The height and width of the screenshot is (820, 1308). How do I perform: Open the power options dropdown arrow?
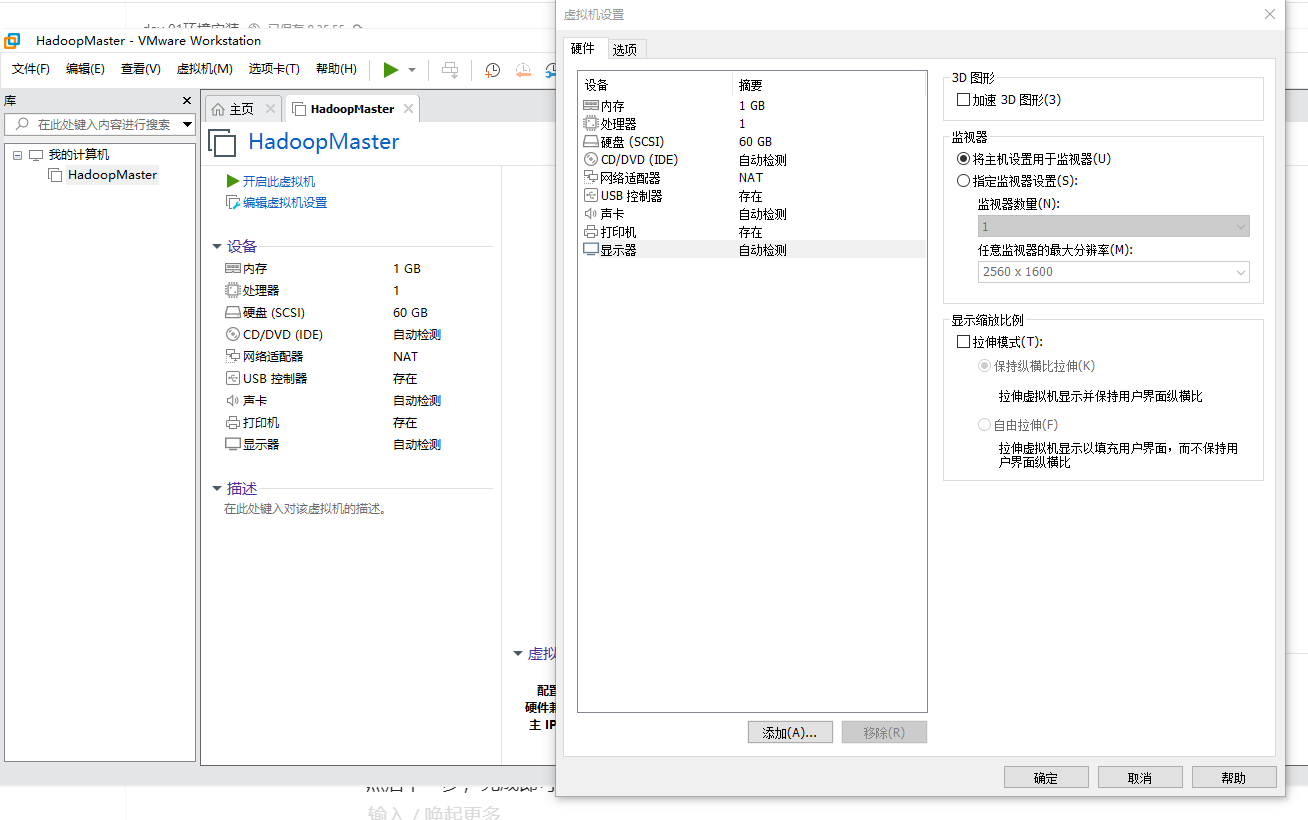tap(412, 70)
